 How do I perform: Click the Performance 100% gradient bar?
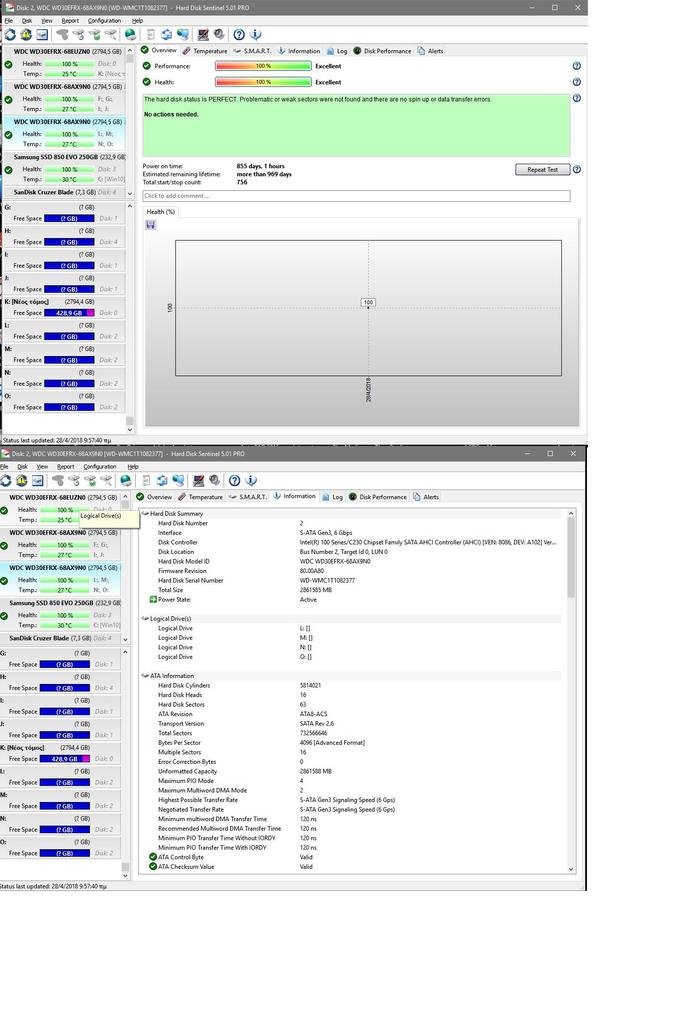pos(263,66)
